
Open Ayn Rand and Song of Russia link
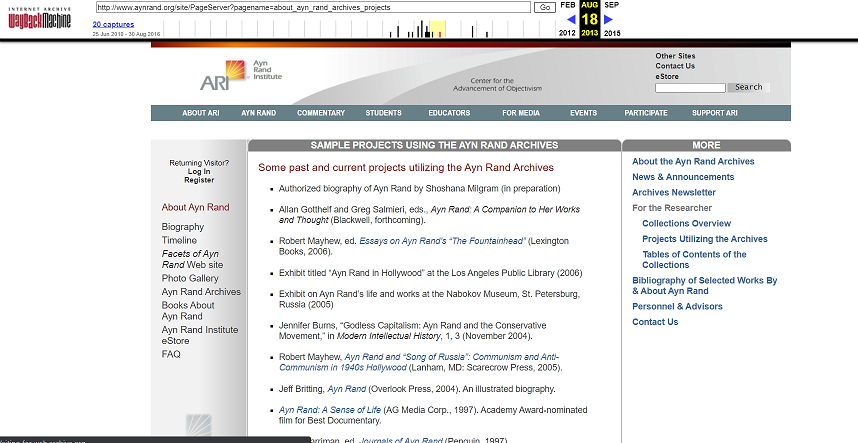pos(419,362)
